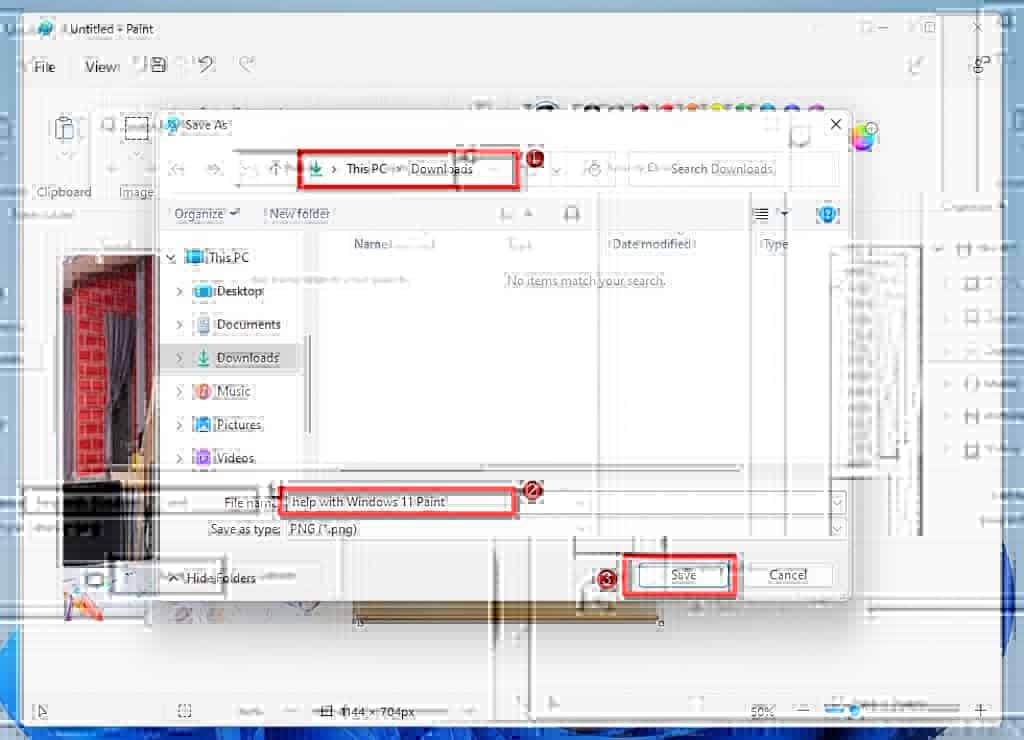Screen dimensions: 1024x740
Task: Expand the Music tree node
Action: (x=180, y=392)
